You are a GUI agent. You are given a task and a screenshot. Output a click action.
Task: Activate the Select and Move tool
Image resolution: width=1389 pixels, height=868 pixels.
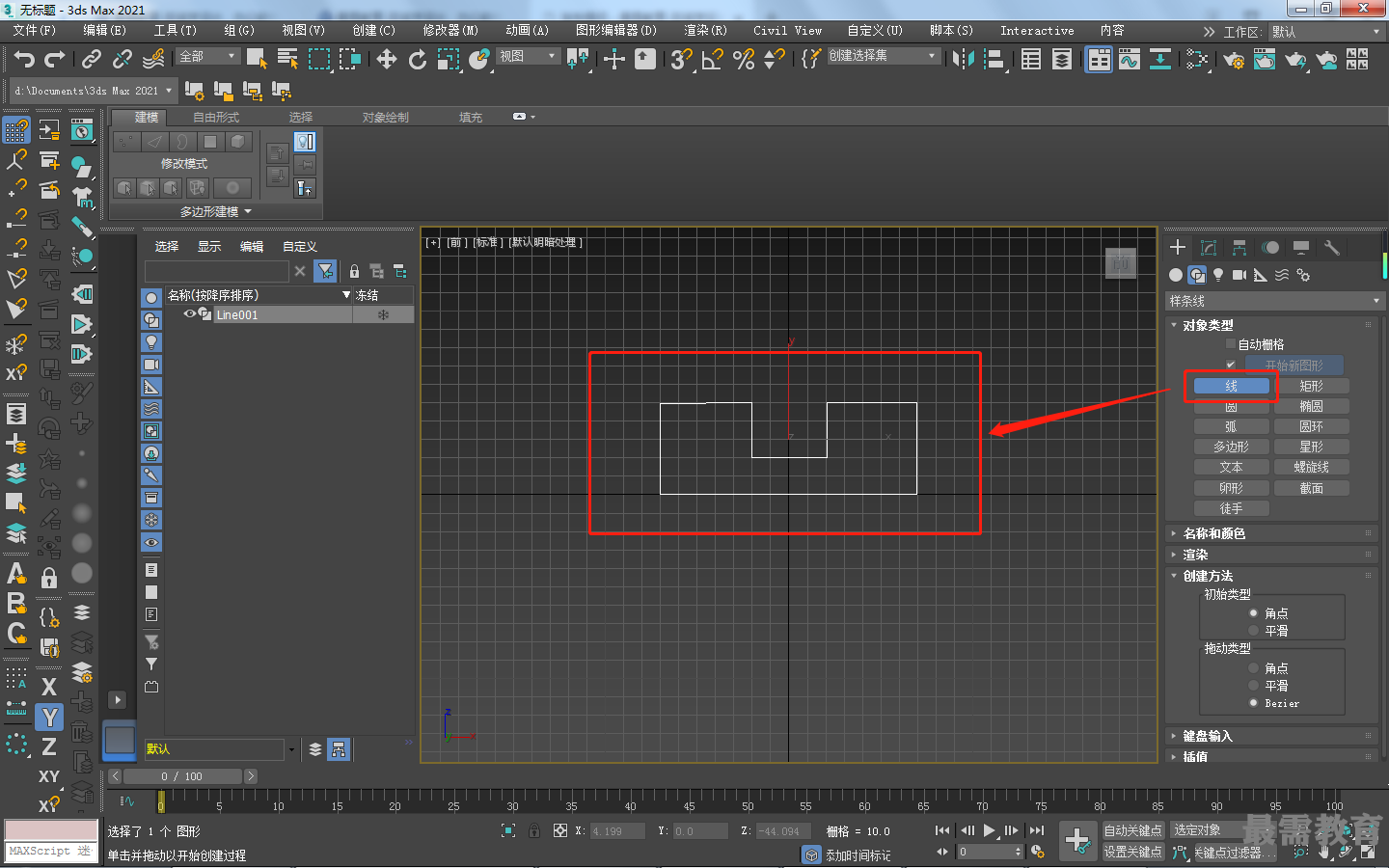coord(387,60)
